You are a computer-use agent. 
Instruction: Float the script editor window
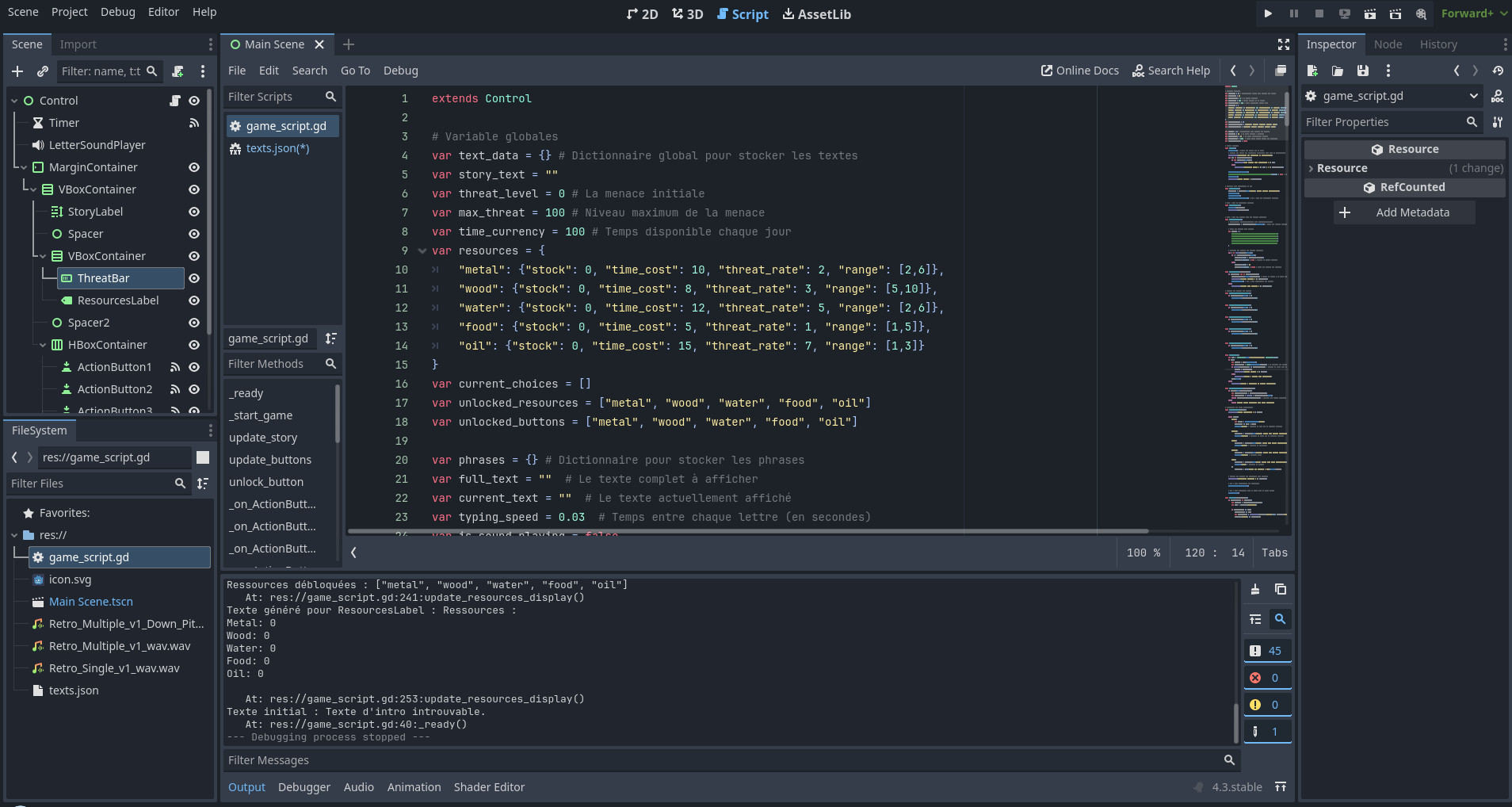click(1281, 71)
